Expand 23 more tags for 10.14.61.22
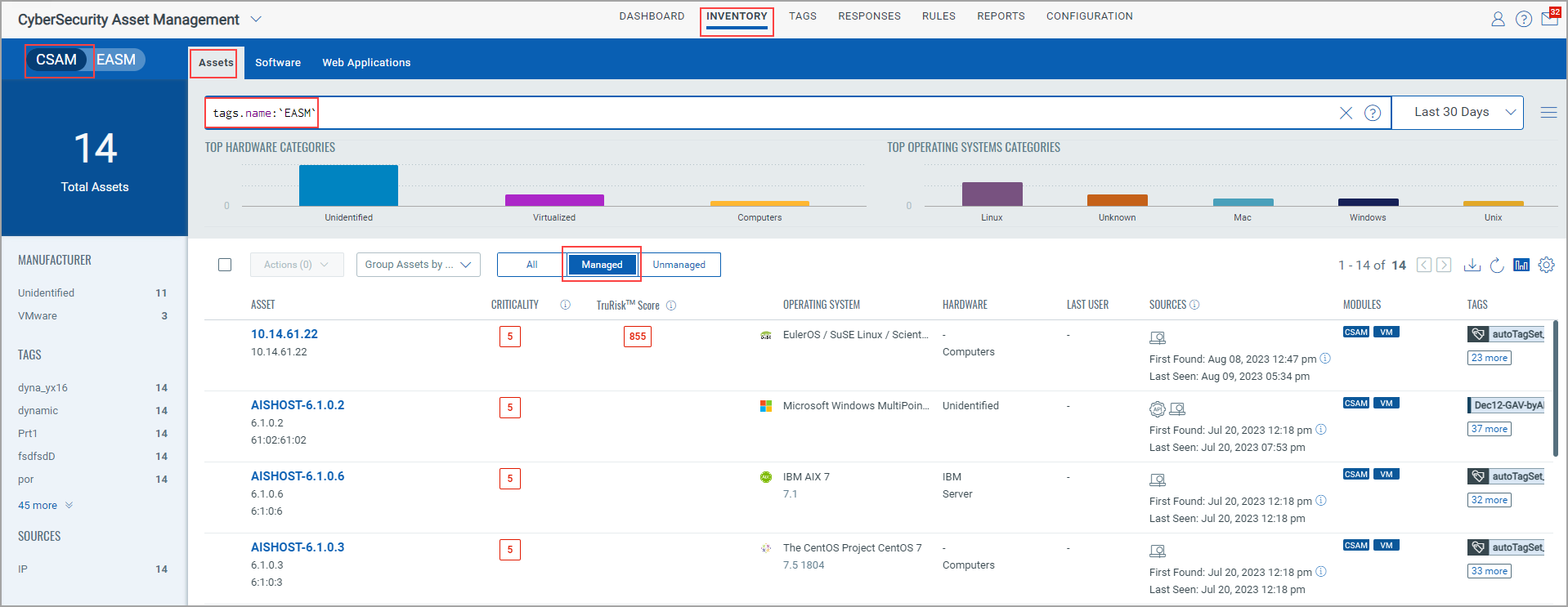The image size is (1568, 607). 1490,358
